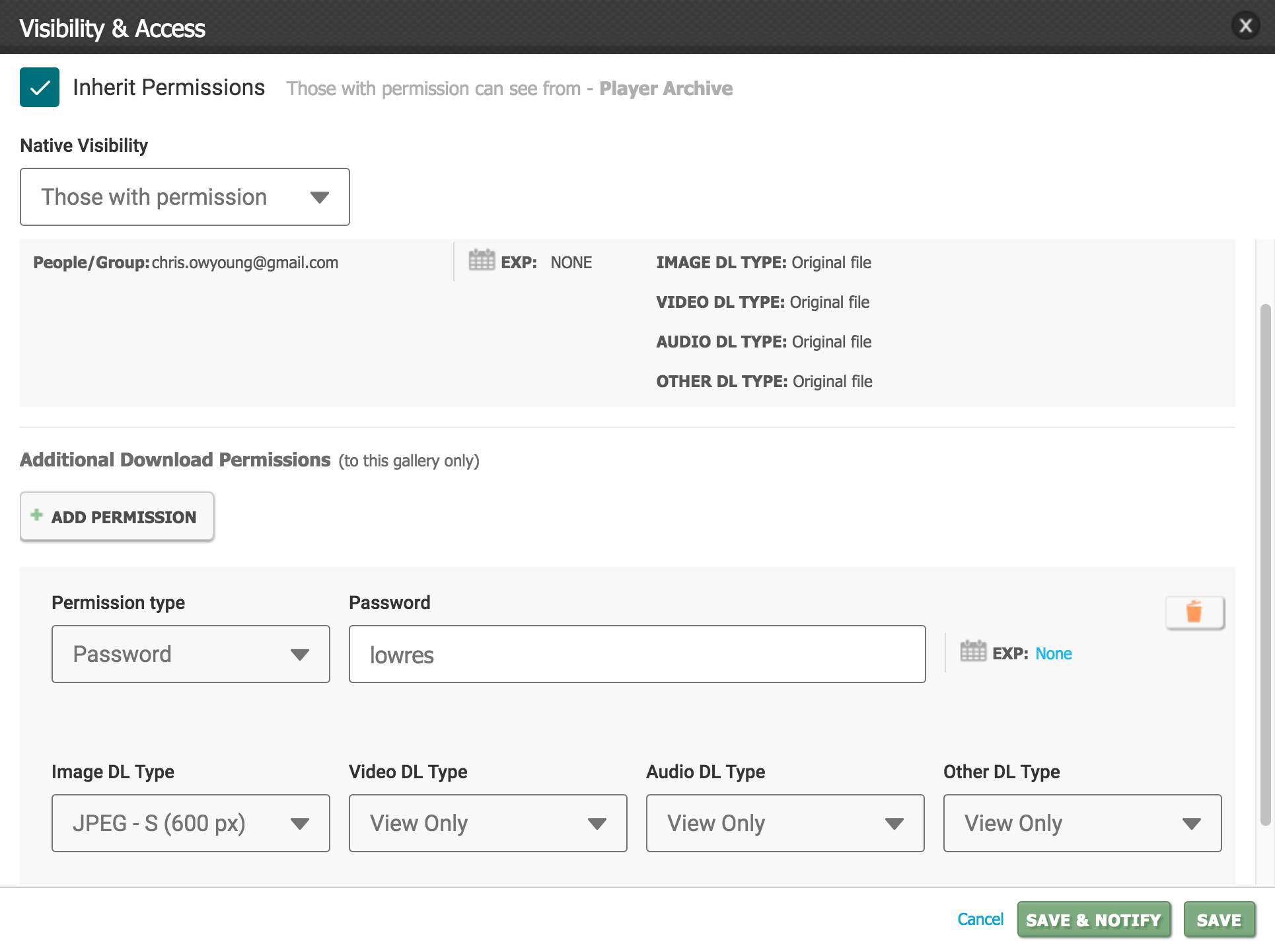Open the Permission type dropdown
1275x952 pixels.
(190, 654)
